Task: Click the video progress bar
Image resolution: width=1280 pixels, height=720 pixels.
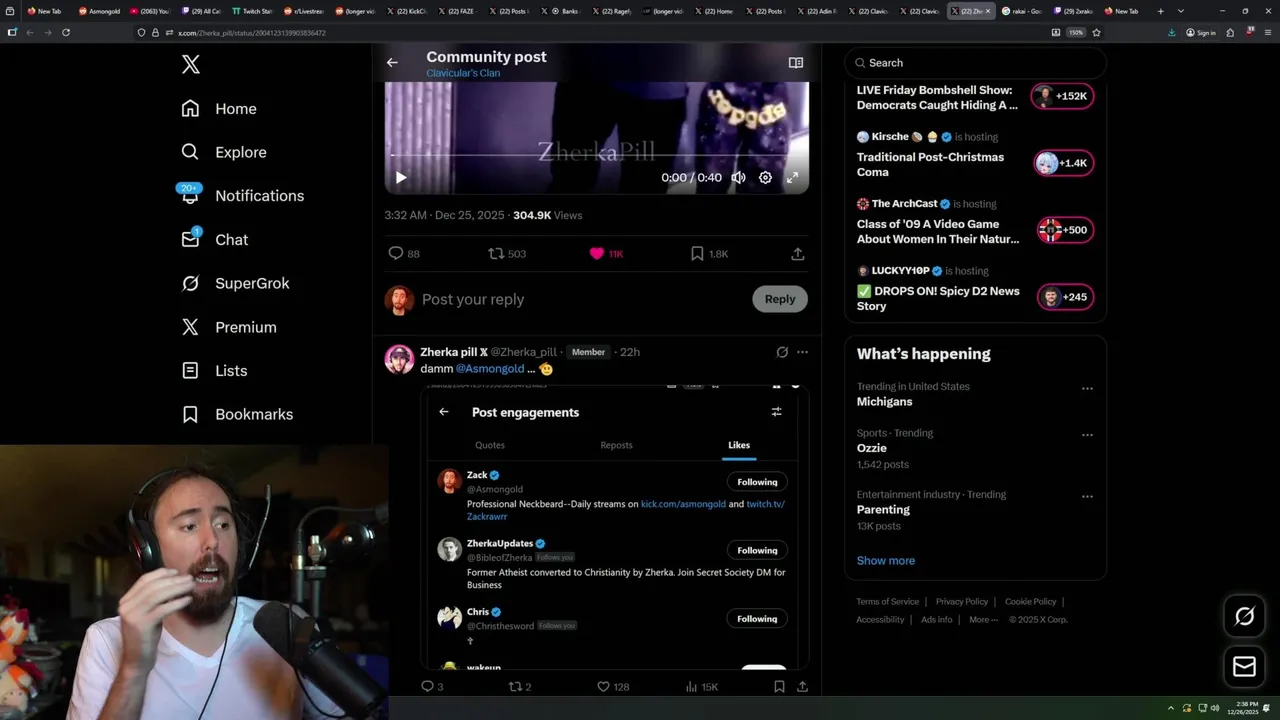Action: (597, 156)
